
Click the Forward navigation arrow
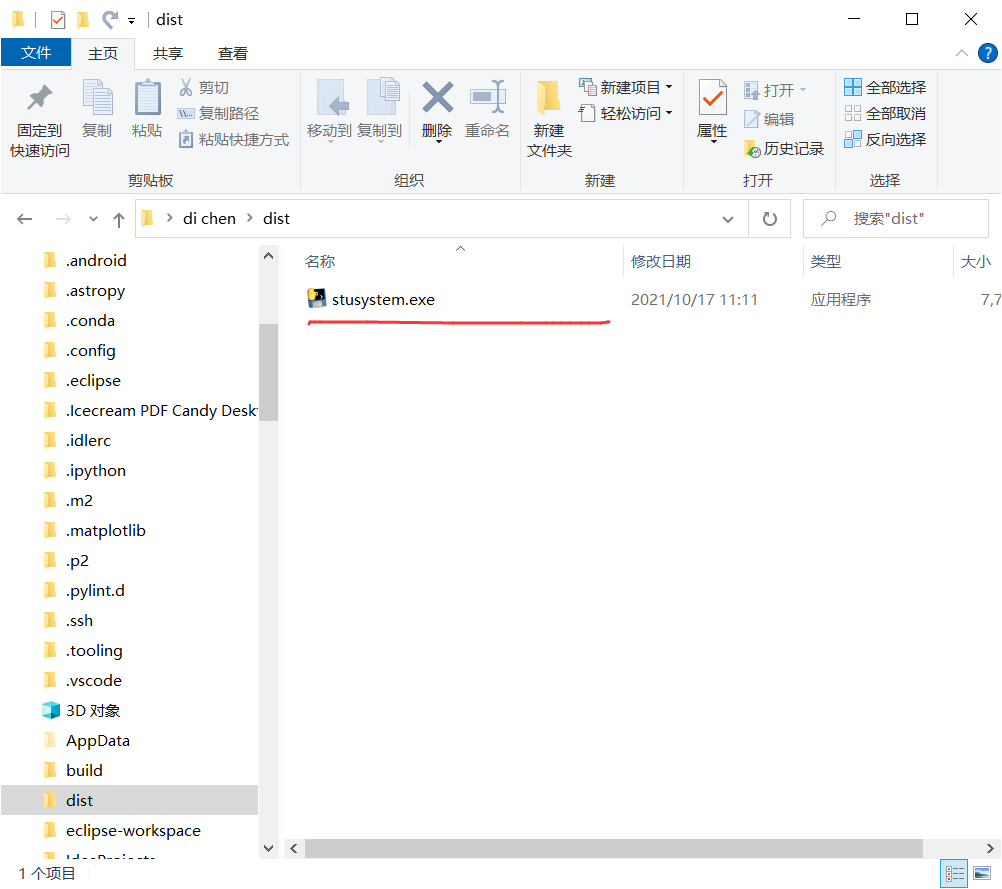point(63,219)
